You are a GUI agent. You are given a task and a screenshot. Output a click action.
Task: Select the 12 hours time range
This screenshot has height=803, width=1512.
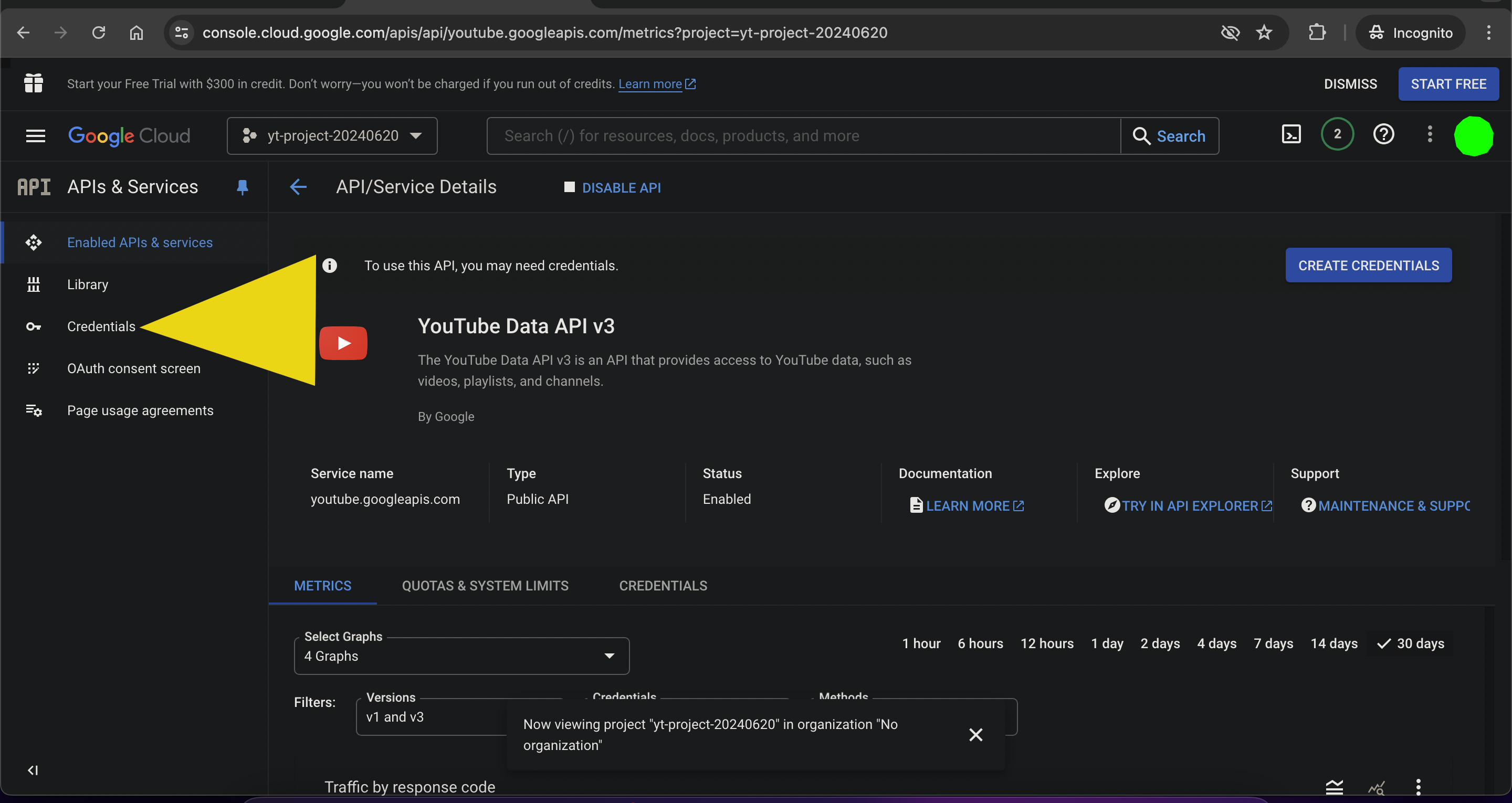pos(1046,643)
